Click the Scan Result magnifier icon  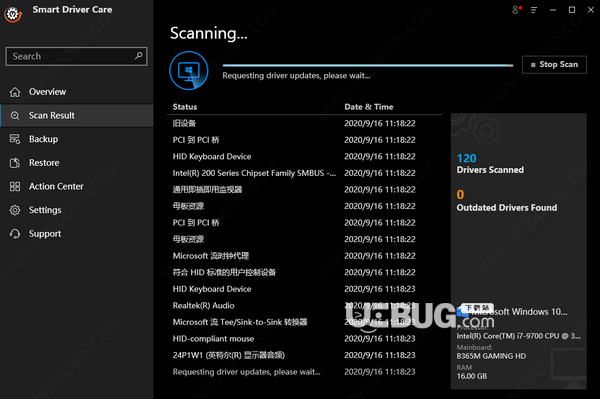coord(15,116)
